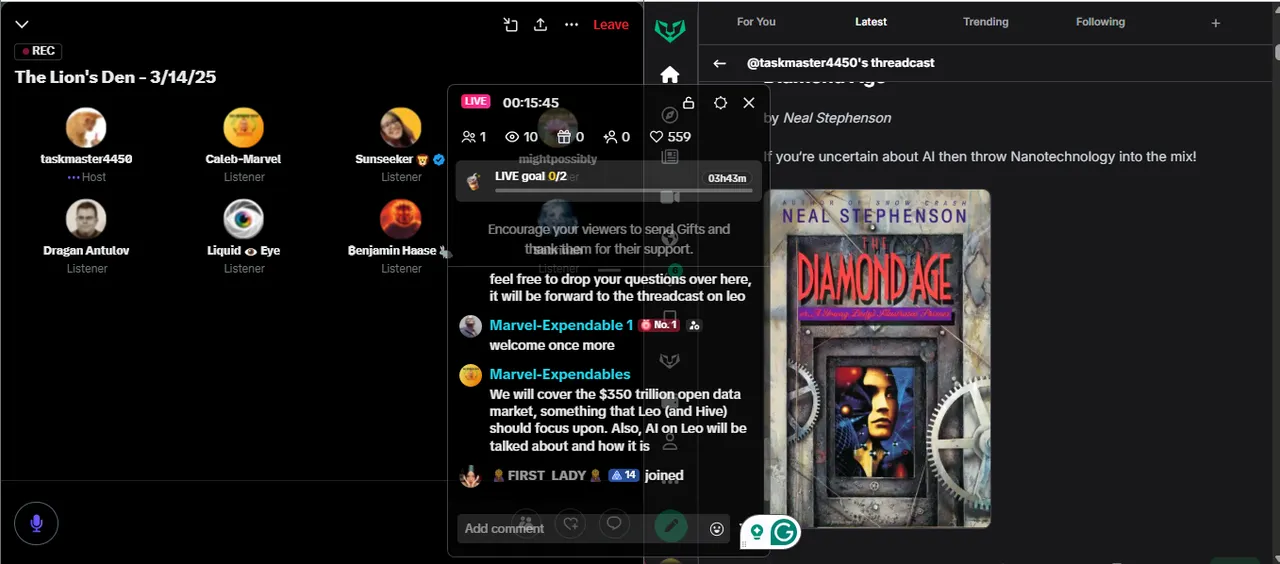Share the Lion's Den space via share icon
This screenshot has width=1280, height=564.
540,25
